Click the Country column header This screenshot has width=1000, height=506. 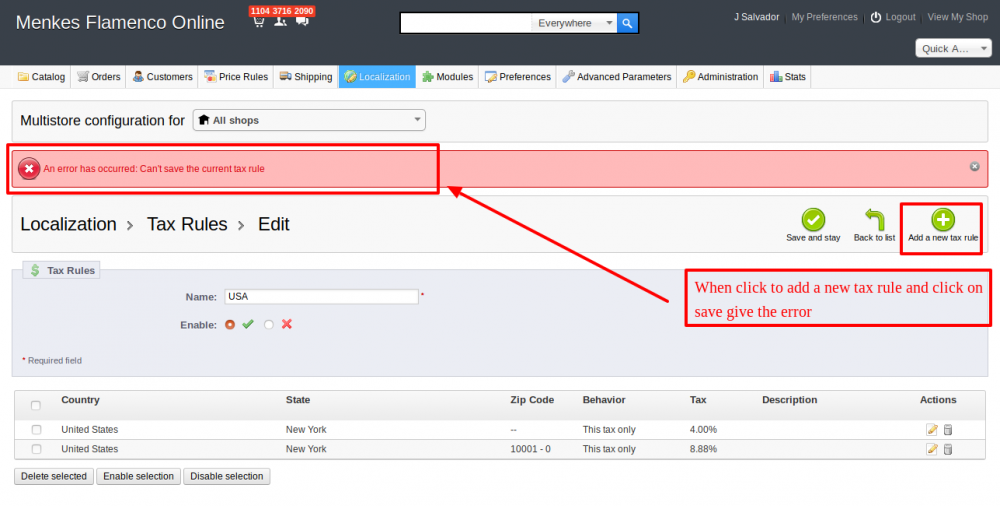point(80,400)
